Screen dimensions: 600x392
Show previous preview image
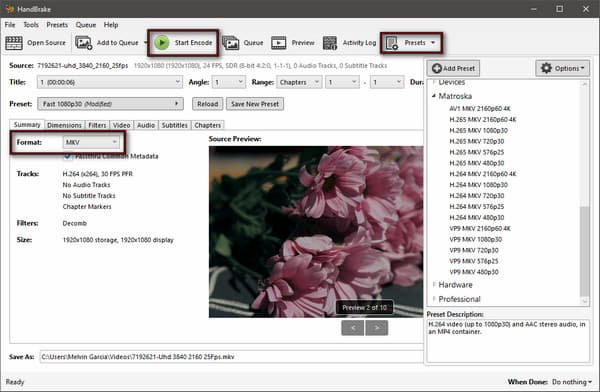point(352,328)
